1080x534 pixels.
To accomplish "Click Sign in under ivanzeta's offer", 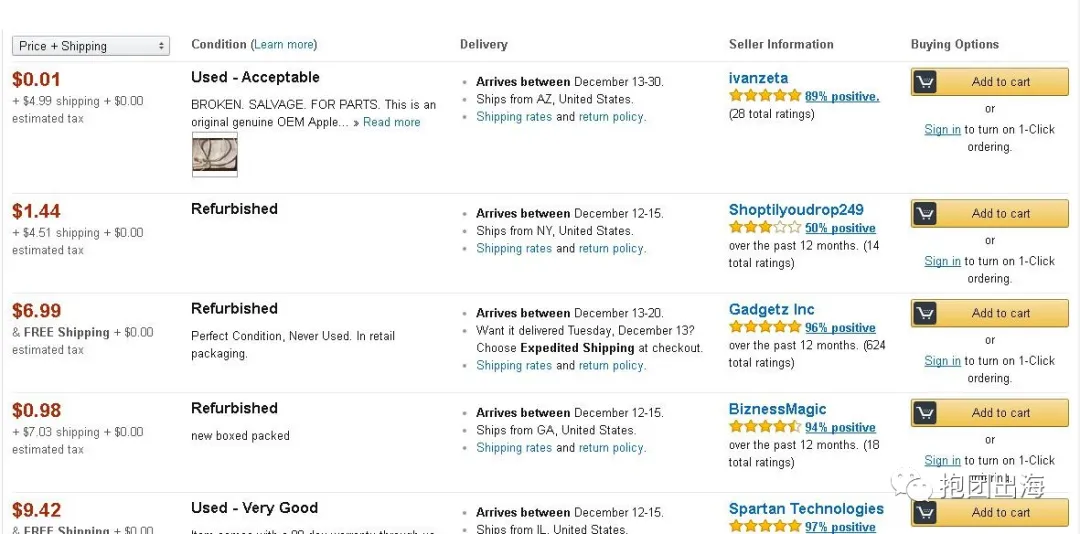I will 942,130.
